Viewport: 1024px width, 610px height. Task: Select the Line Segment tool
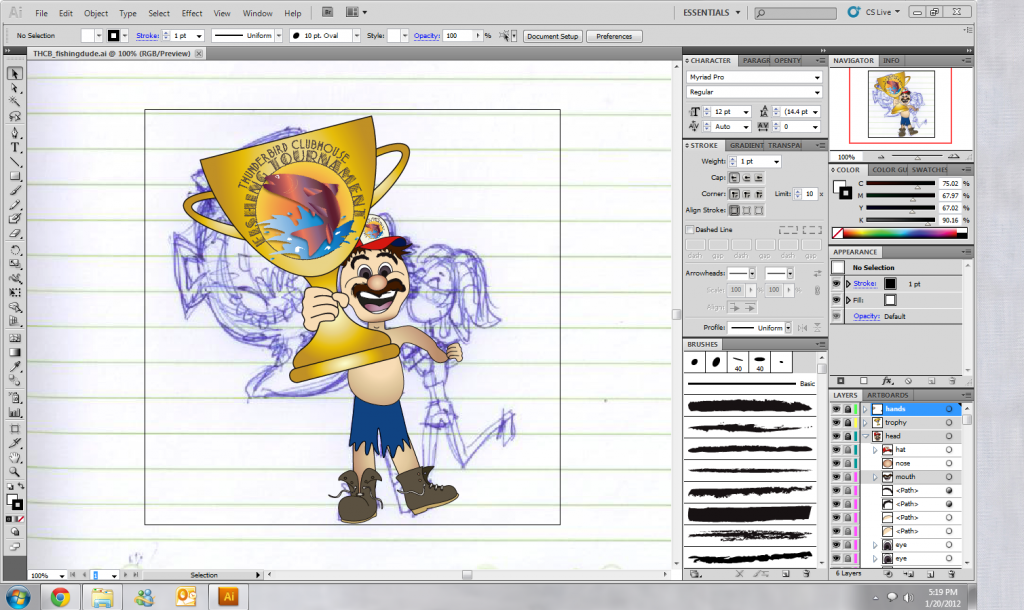(x=14, y=162)
